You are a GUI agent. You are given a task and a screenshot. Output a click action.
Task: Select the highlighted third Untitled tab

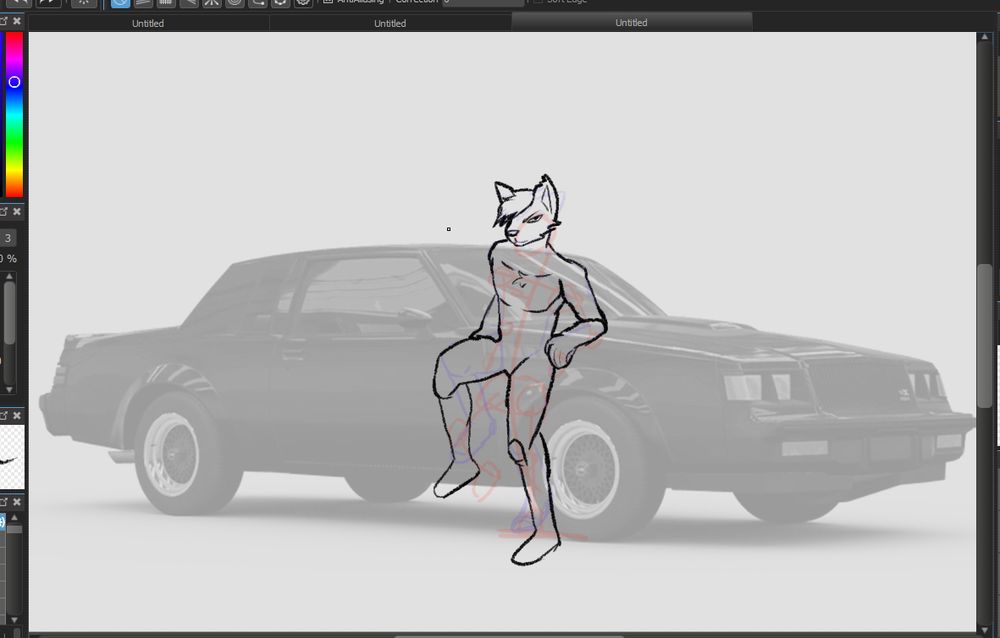pos(631,22)
